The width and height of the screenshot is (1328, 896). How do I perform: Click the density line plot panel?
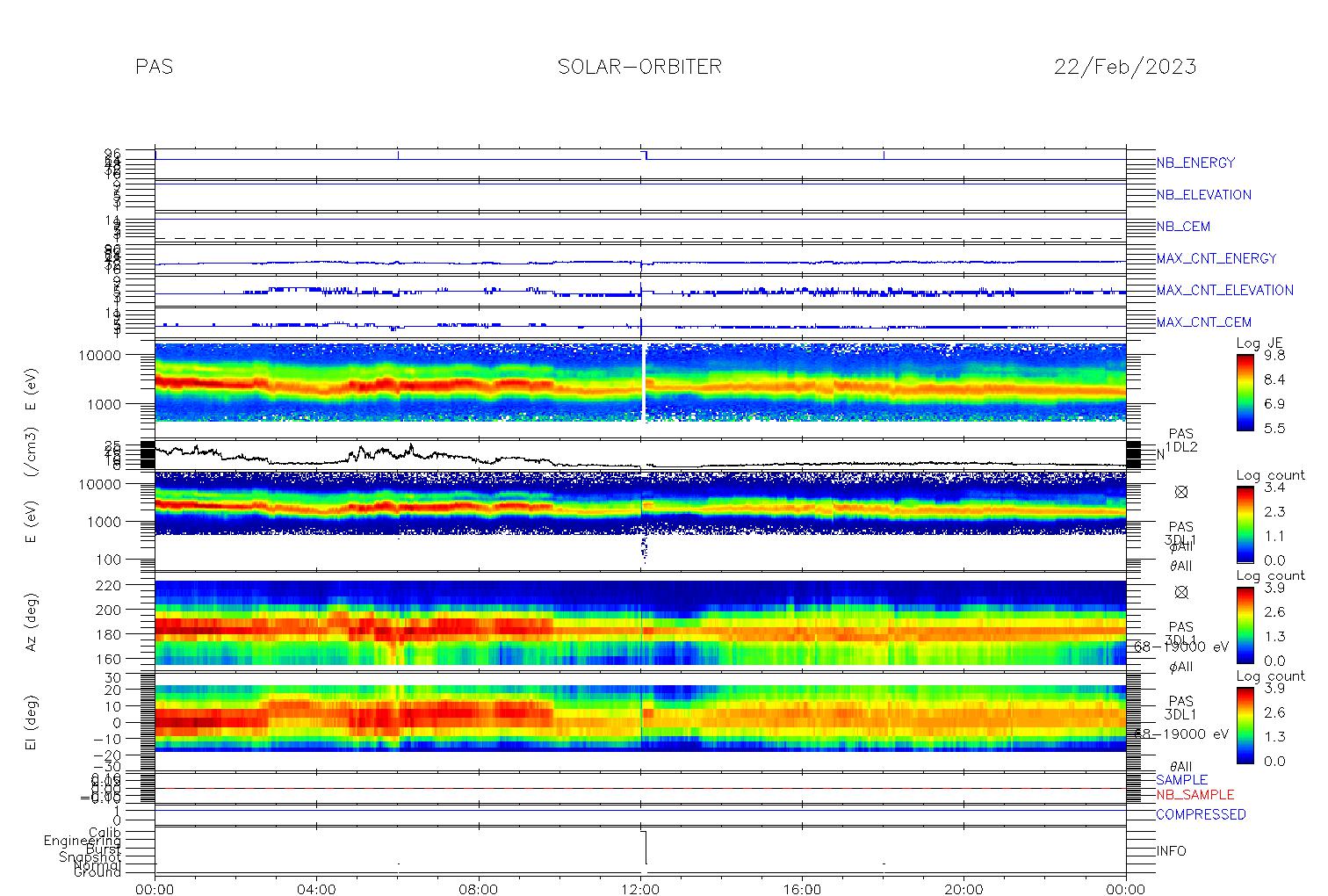coord(640,455)
